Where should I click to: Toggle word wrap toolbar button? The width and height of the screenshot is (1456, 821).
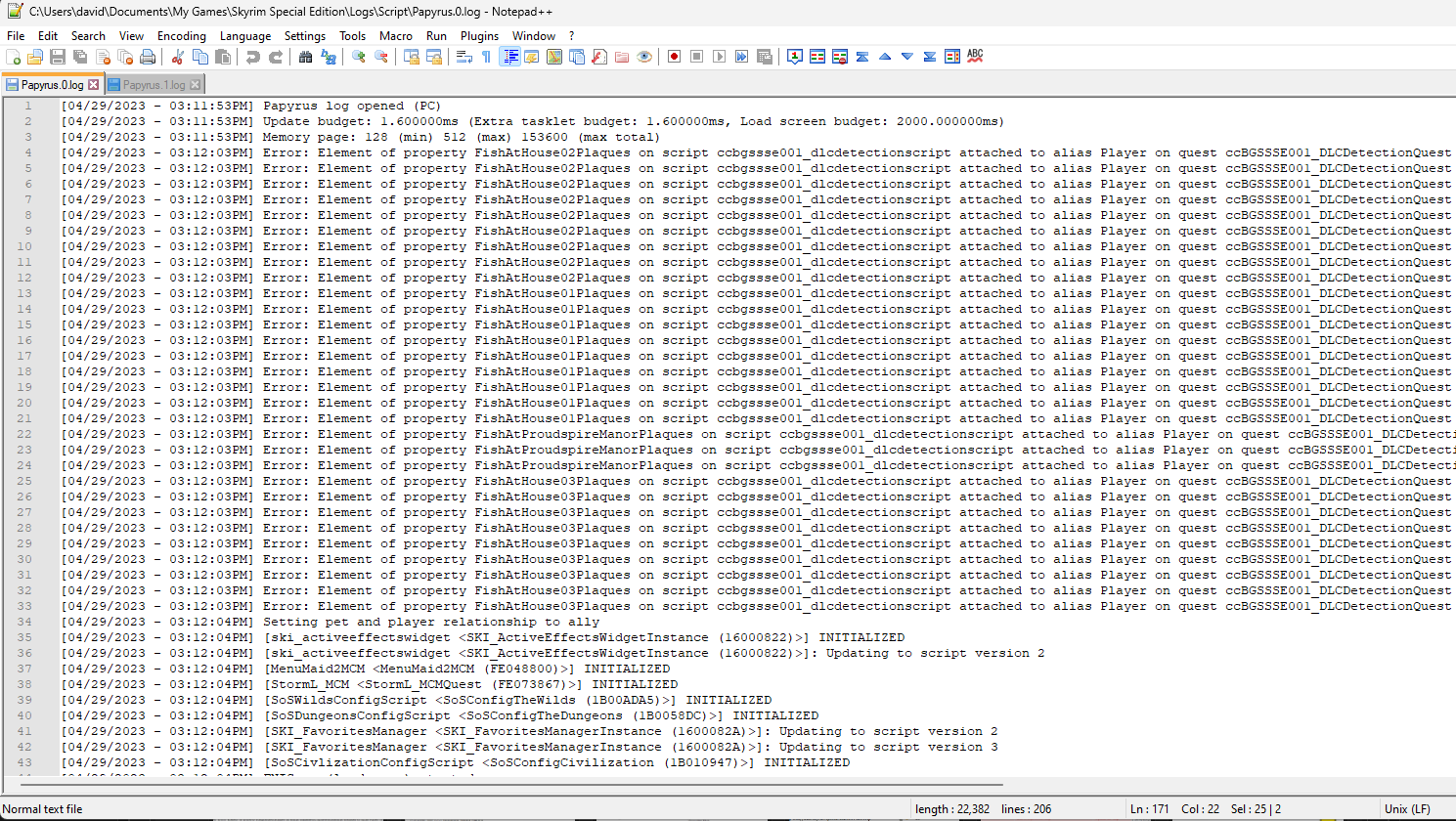click(464, 57)
